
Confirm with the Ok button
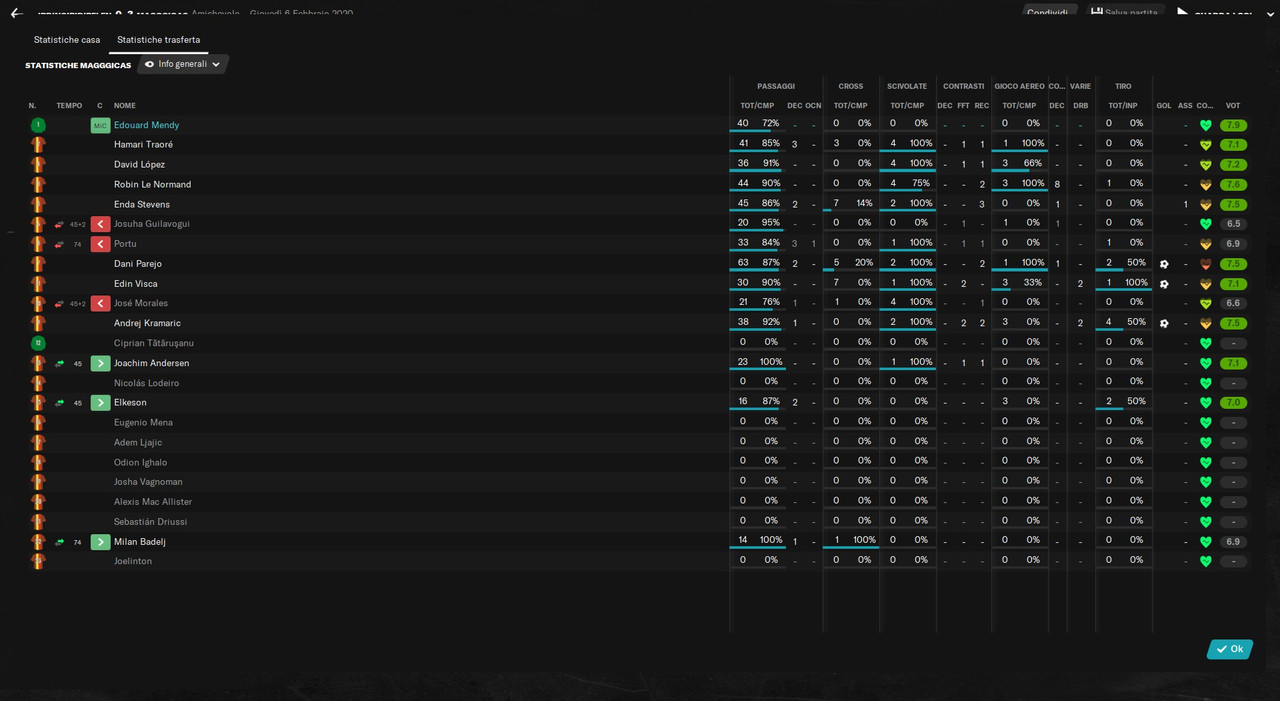pos(1230,649)
